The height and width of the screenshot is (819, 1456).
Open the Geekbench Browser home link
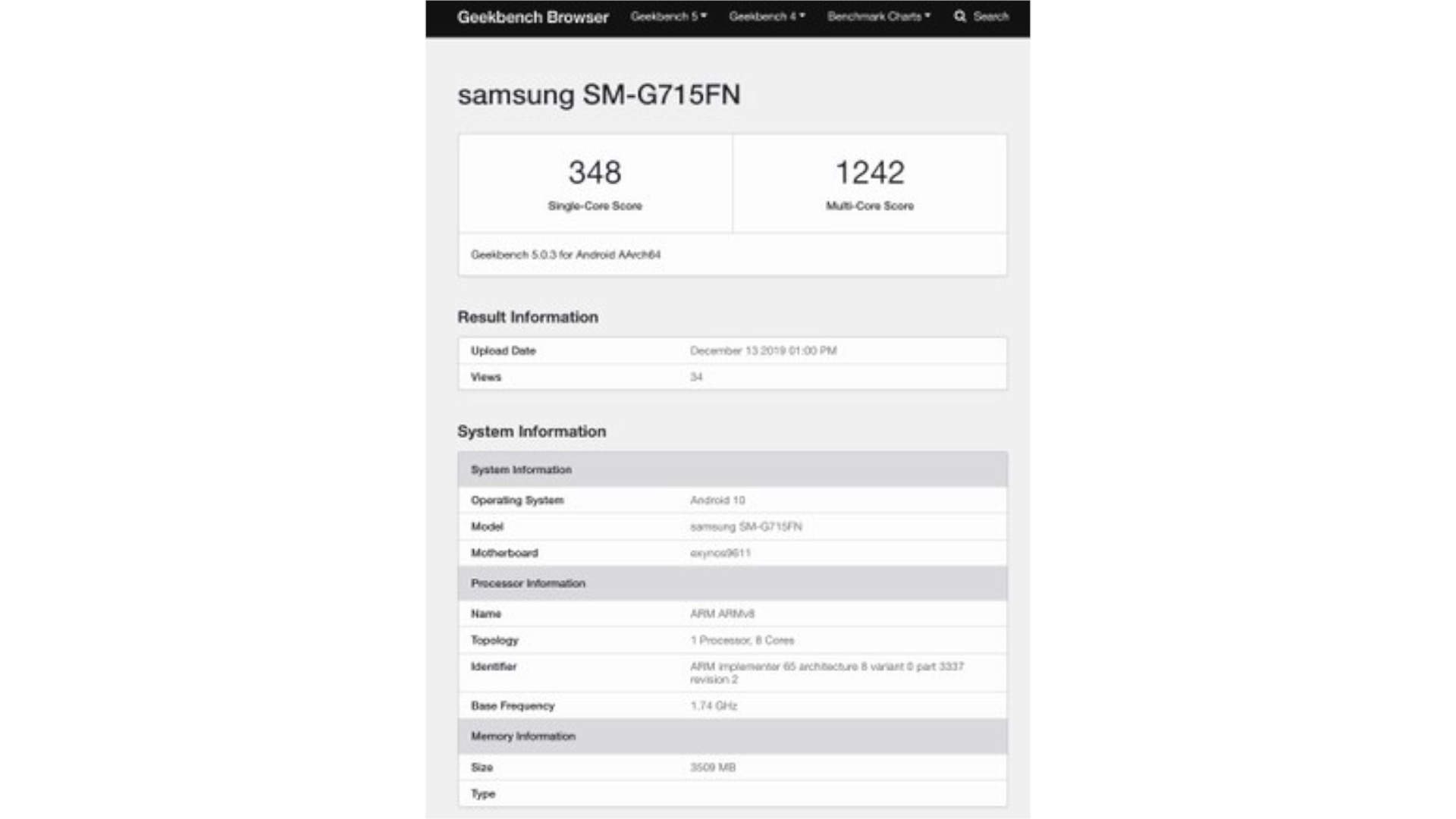point(532,17)
